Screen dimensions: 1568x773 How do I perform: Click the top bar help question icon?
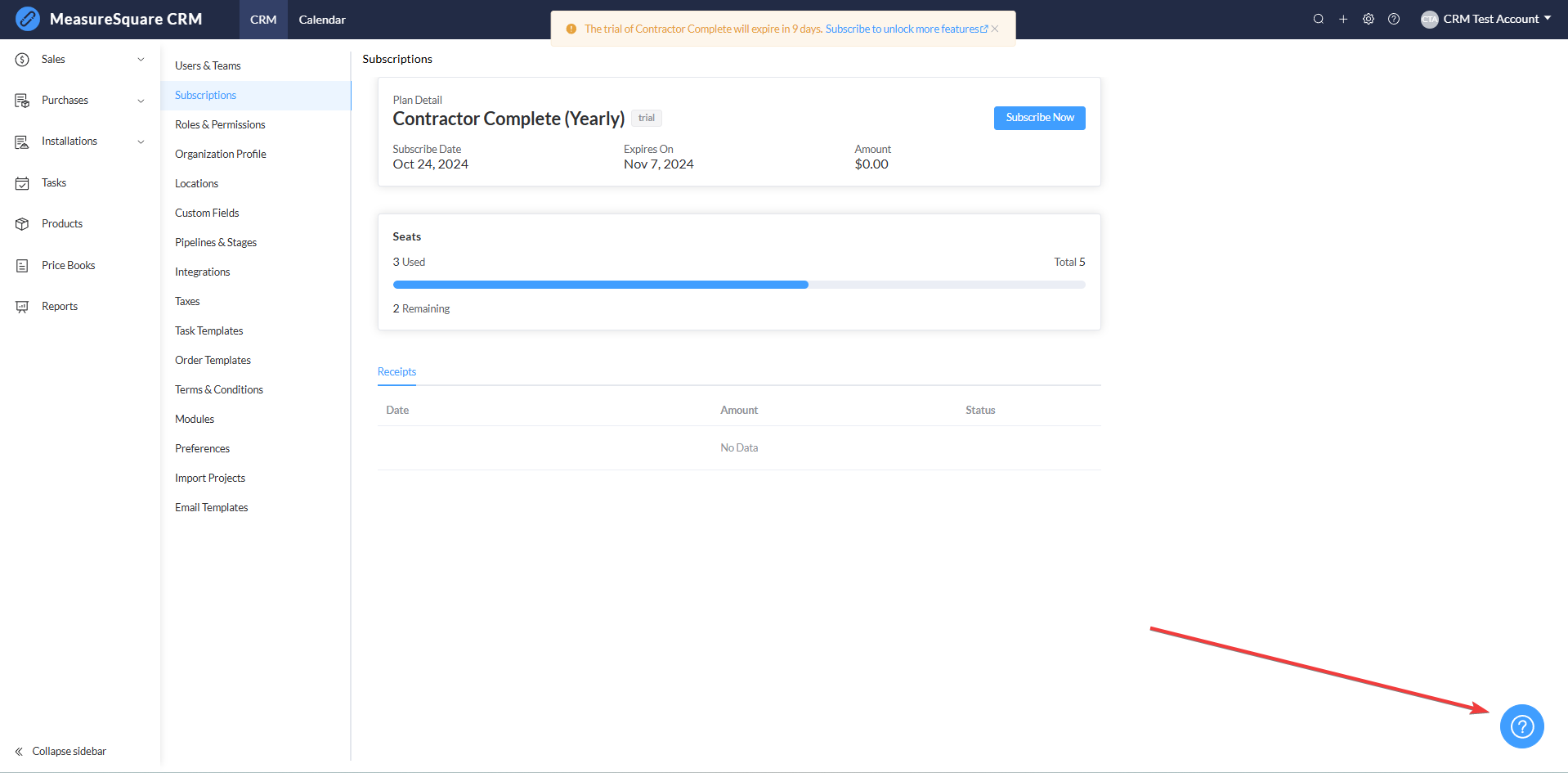1394,19
